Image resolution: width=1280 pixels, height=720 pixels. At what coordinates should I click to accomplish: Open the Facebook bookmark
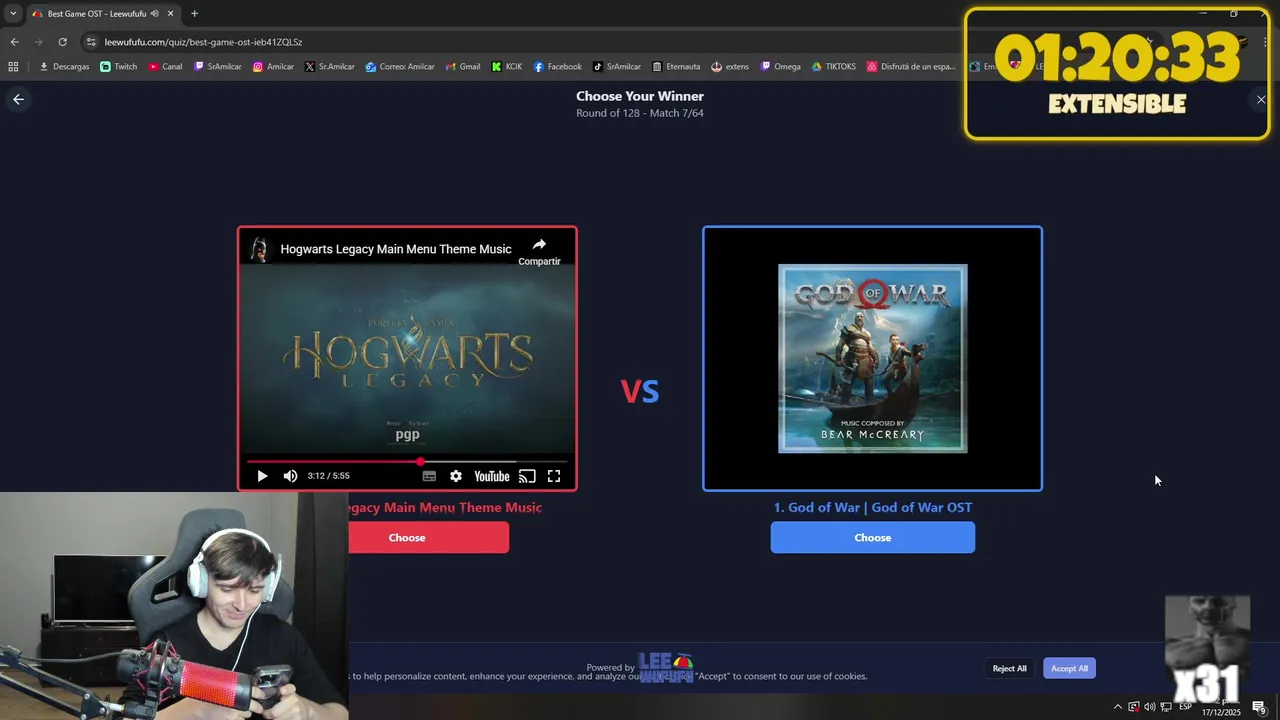coord(557,67)
